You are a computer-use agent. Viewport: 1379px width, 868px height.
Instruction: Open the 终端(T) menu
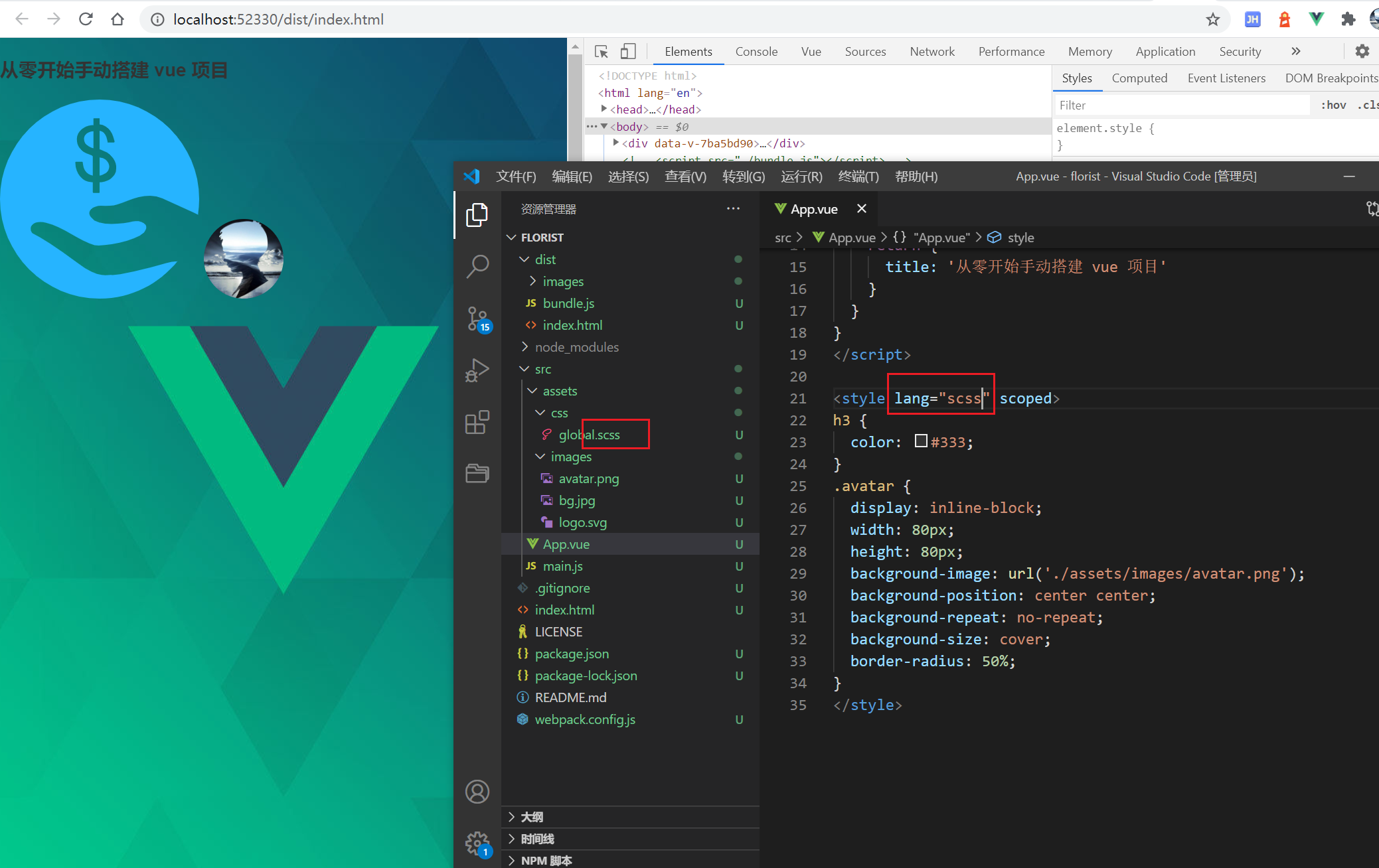point(858,177)
